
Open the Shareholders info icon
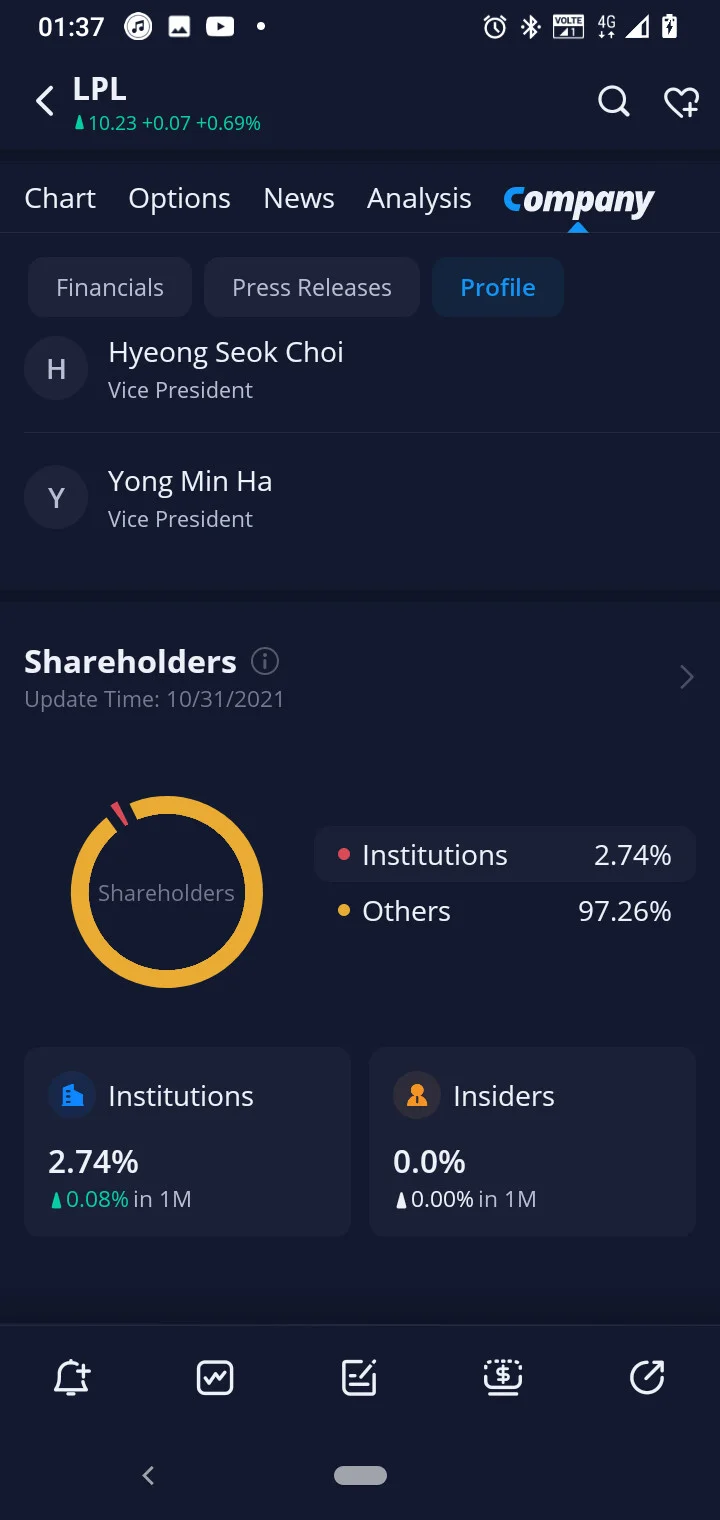point(265,661)
